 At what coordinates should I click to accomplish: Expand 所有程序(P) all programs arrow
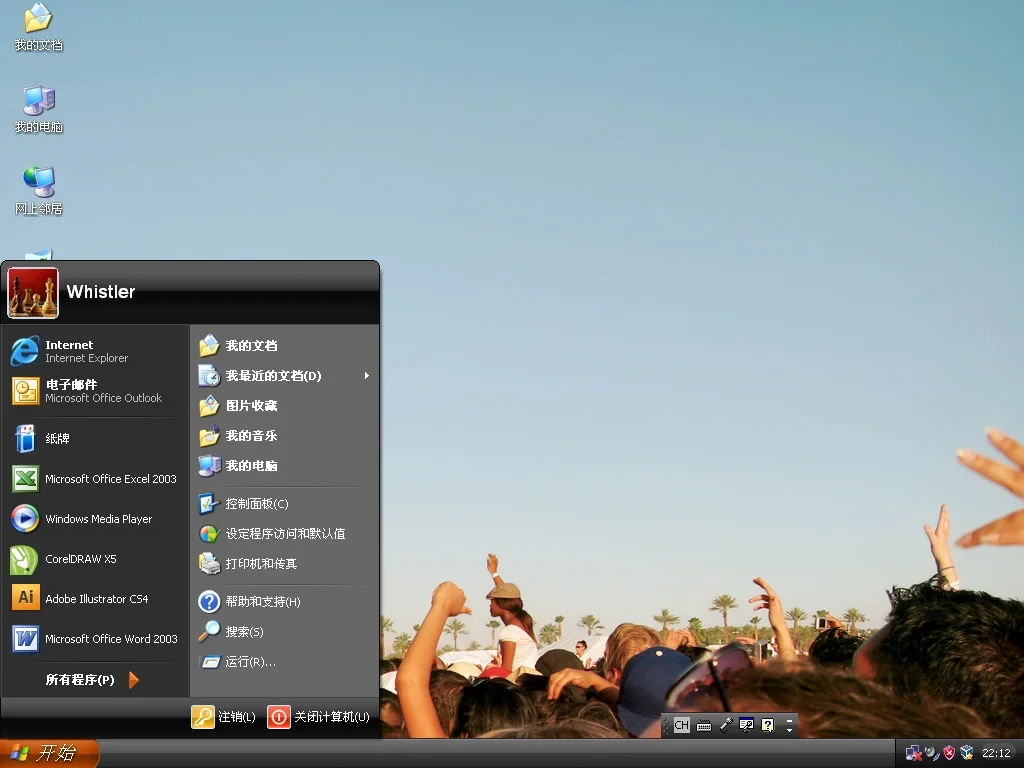pos(133,680)
